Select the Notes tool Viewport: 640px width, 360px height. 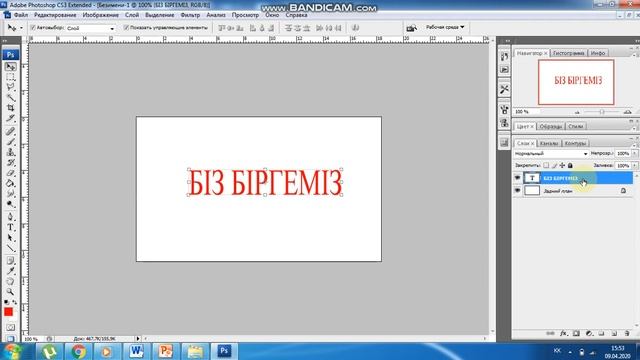pyautogui.click(x=11, y=261)
